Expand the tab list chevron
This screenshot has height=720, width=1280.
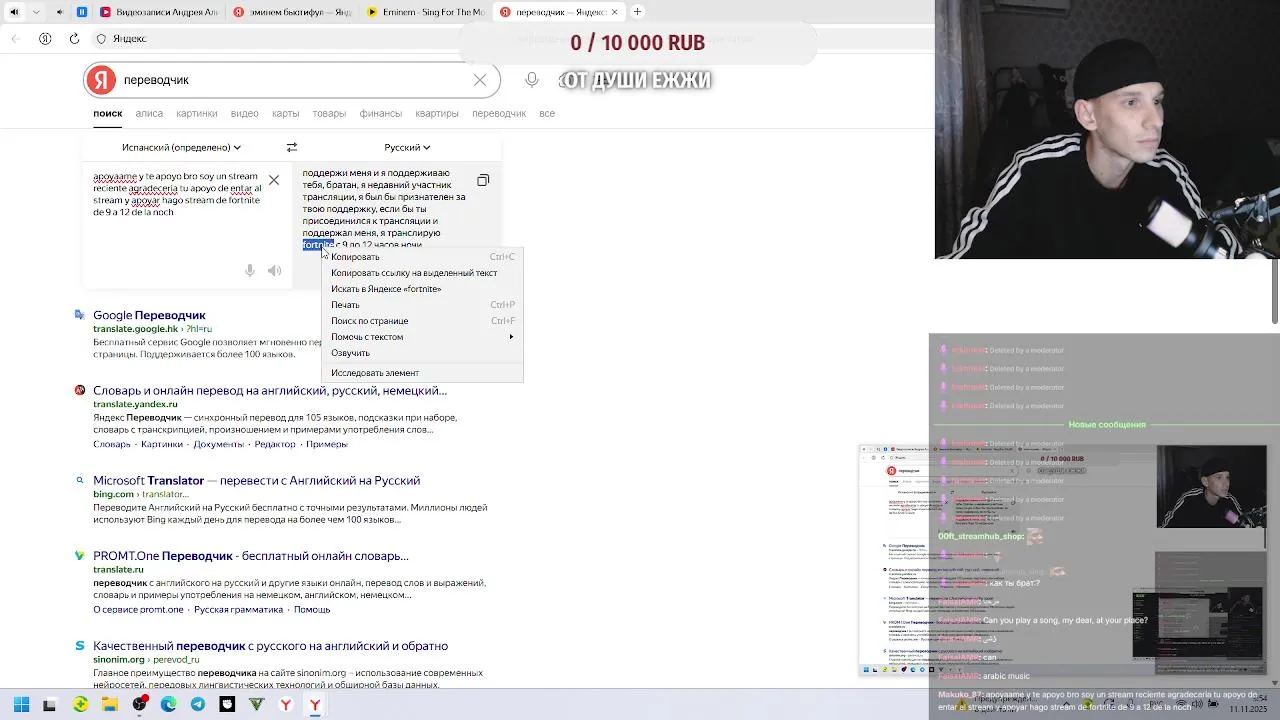click(37, 12)
